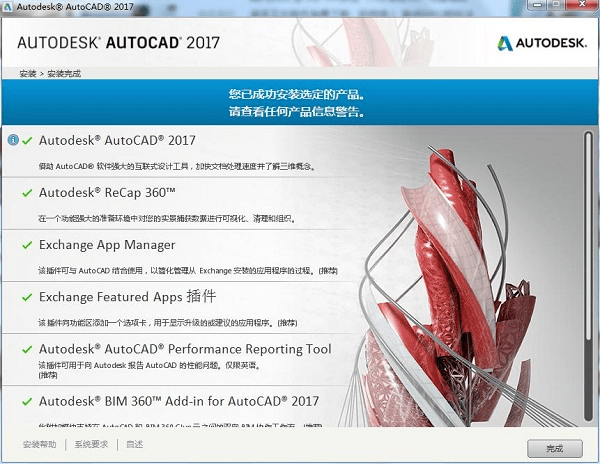The image size is (600, 464).
Task: Select the Exchange Featured Apps 插件 title
Action: [127, 297]
